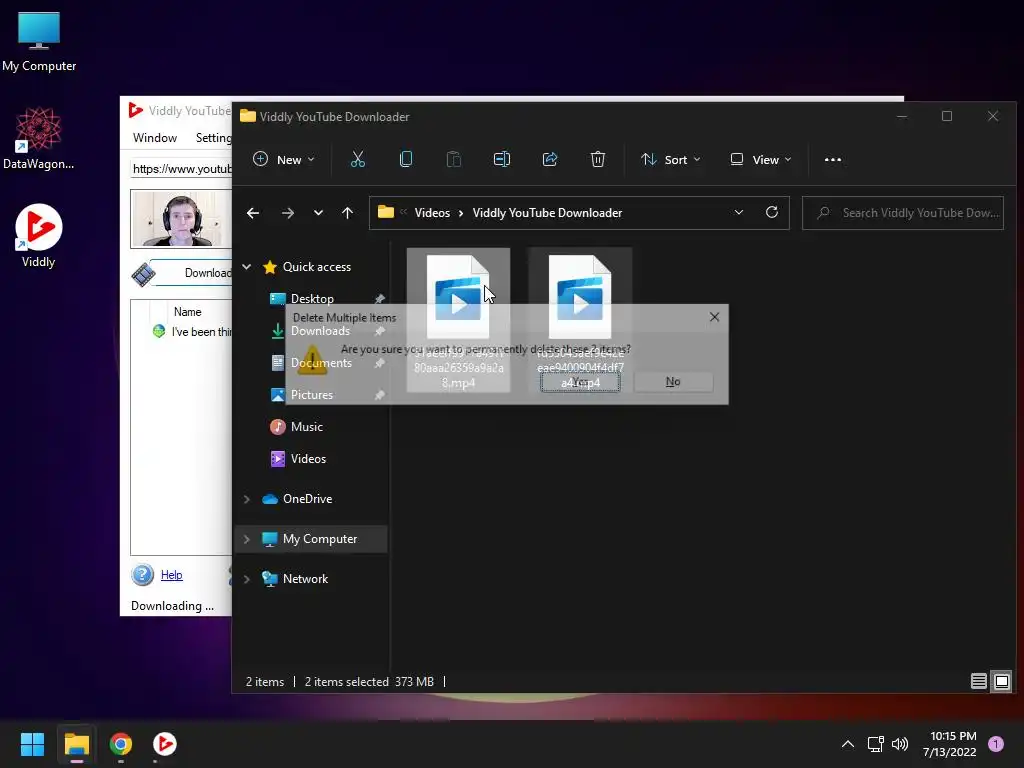Click Yes in delete confirmation dialog
1024x768 pixels.
click(x=580, y=382)
